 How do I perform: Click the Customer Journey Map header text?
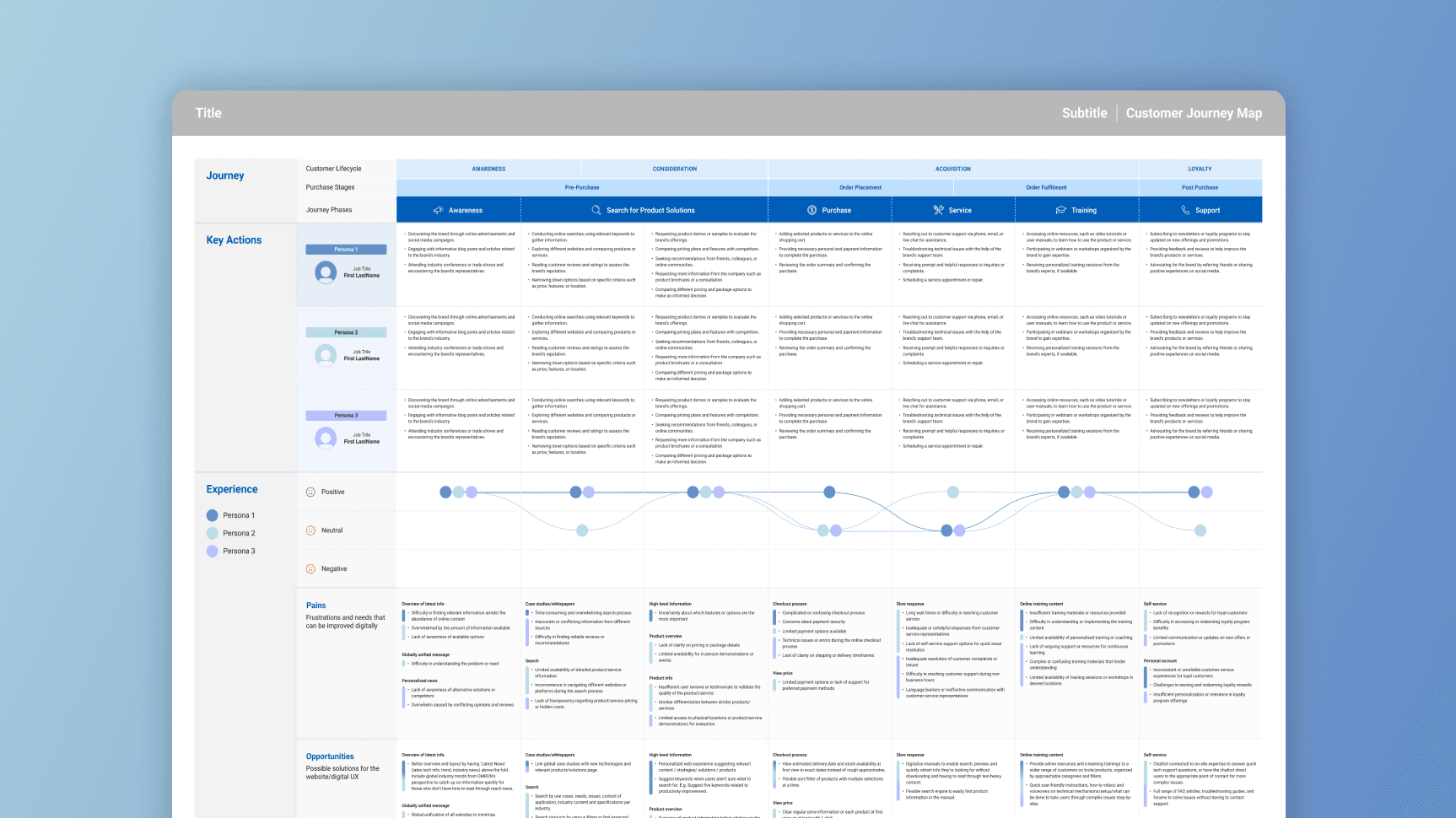point(1194,113)
